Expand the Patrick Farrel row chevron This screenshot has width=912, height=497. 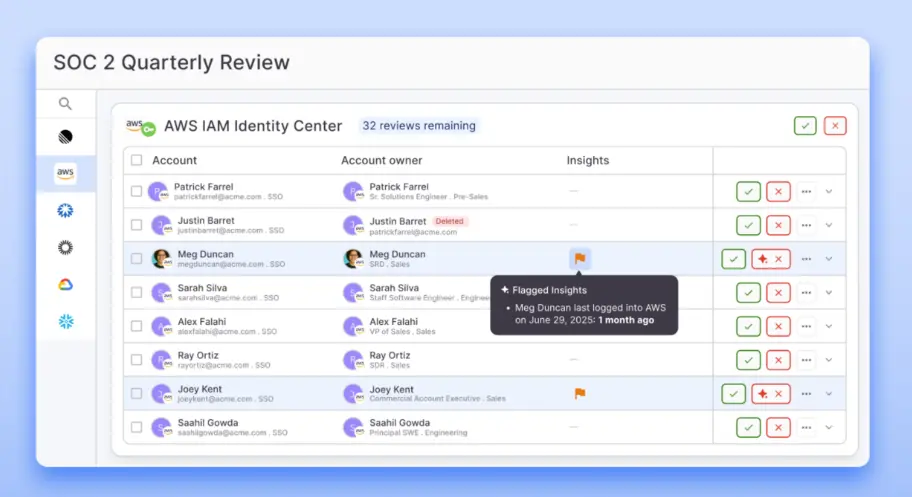click(828, 191)
